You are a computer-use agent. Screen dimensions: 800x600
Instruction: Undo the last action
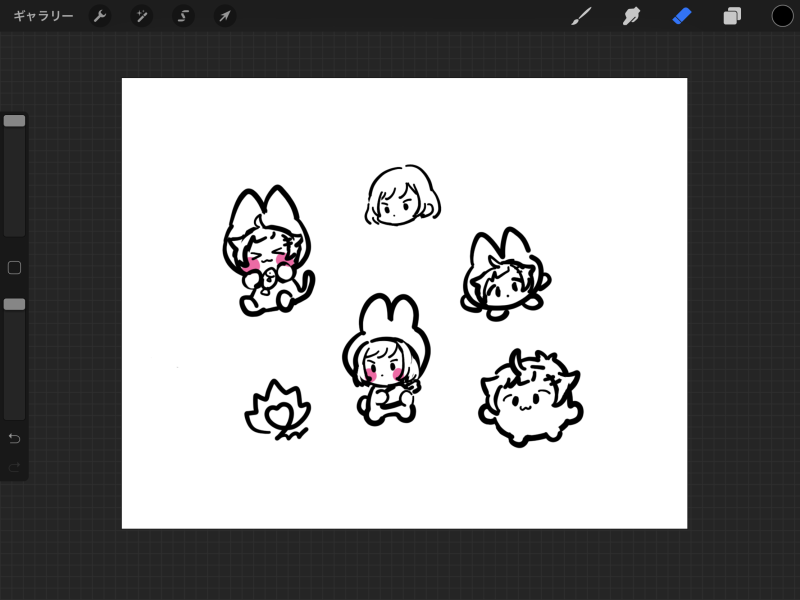tap(14, 438)
